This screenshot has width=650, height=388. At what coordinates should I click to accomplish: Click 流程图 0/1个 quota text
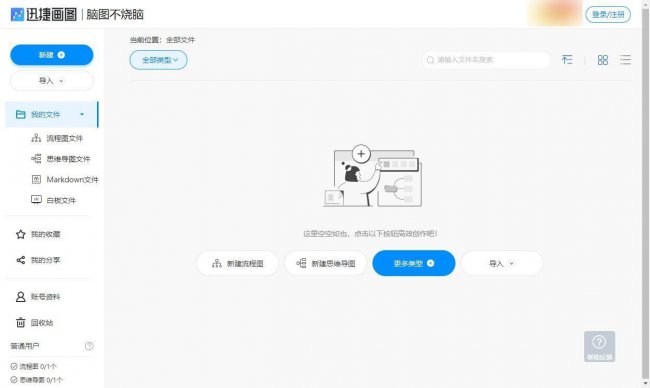tap(38, 366)
